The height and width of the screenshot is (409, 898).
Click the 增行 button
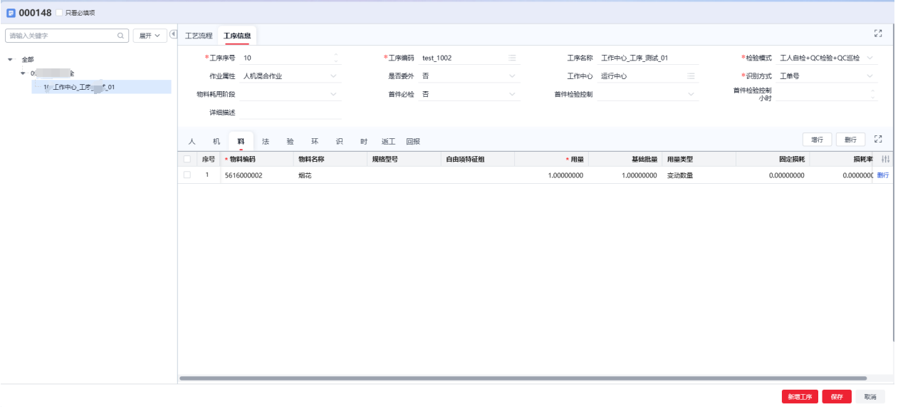(817, 139)
